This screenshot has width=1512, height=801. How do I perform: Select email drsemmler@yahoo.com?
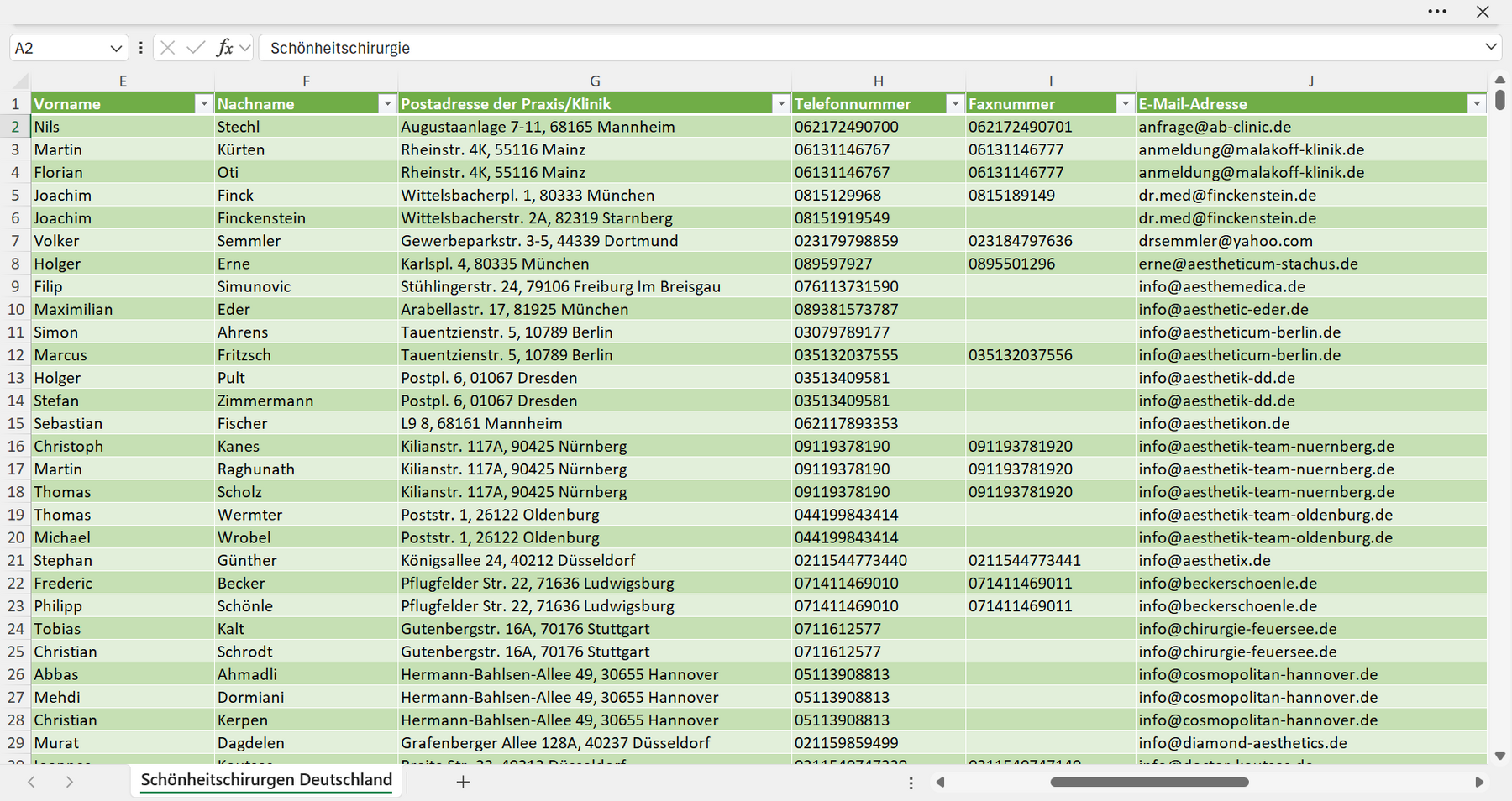(1310, 241)
